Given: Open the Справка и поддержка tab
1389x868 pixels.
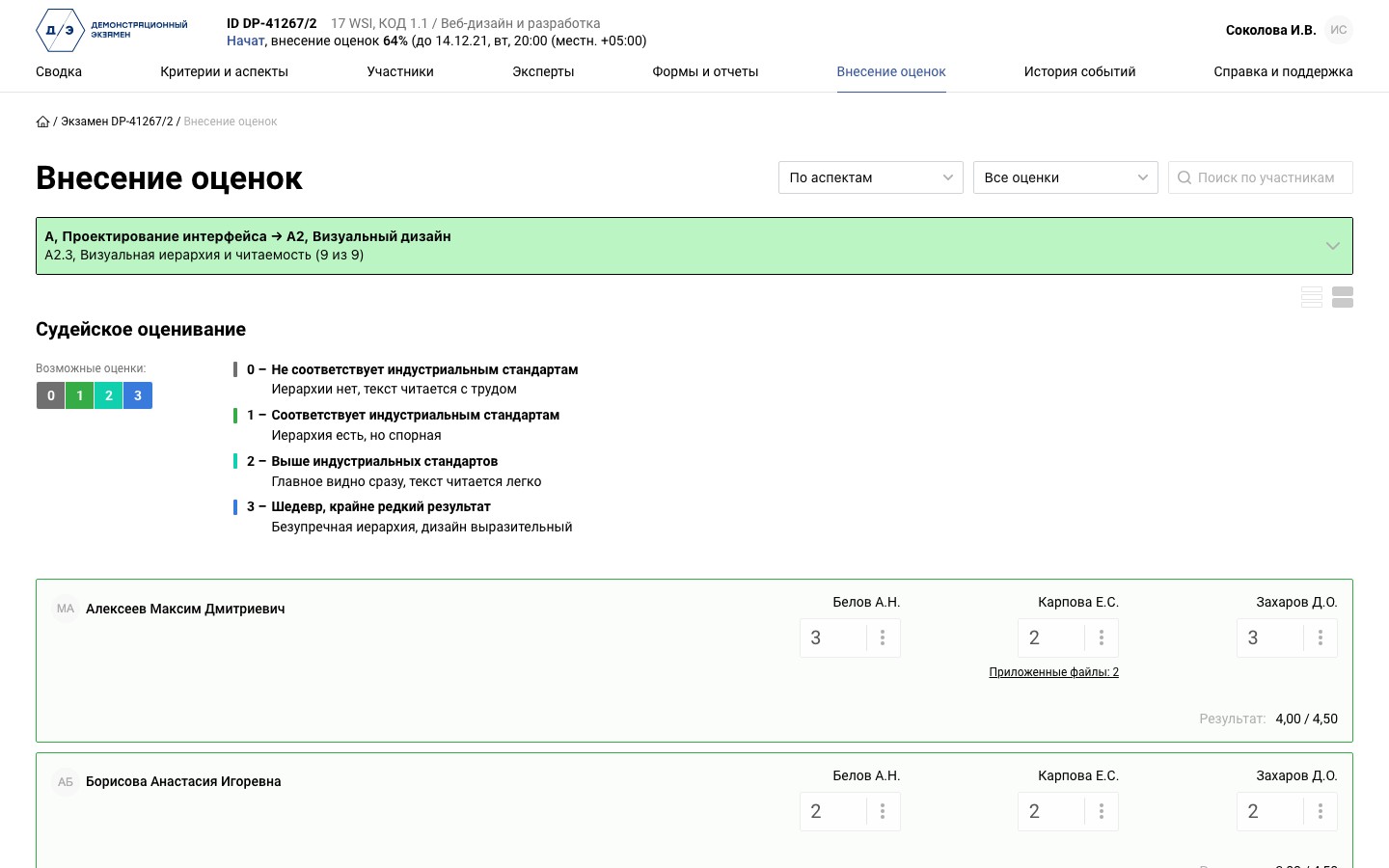Looking at the screenshot, I should [x=1283, y=71].
